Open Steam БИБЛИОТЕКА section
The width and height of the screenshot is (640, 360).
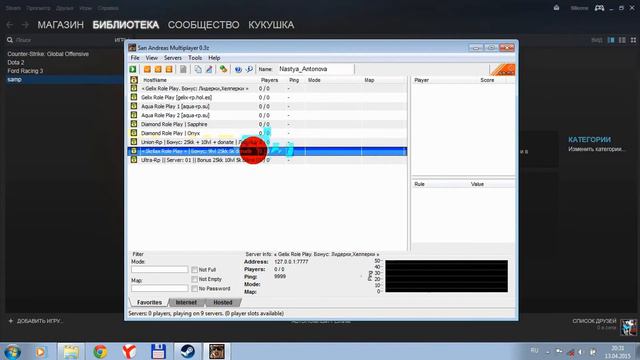[126, 25]
